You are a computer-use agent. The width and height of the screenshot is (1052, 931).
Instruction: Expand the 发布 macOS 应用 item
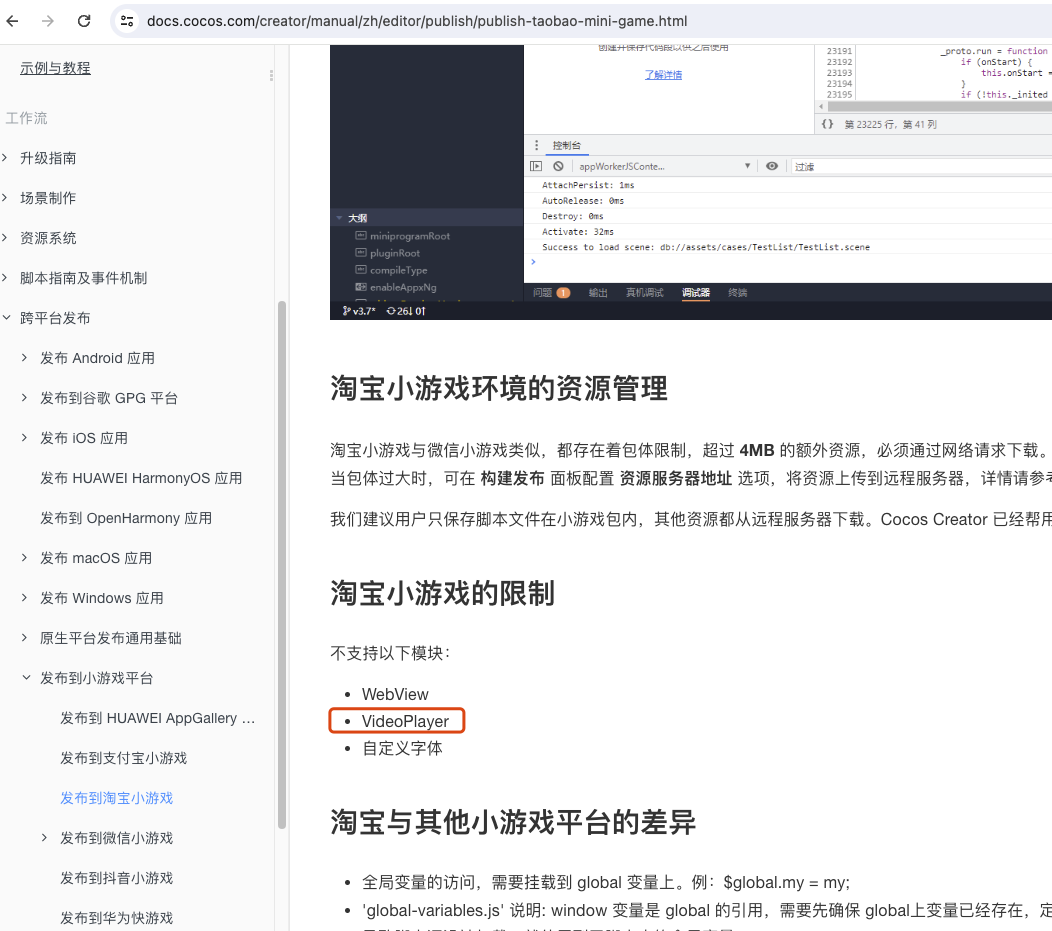[24, 557]
